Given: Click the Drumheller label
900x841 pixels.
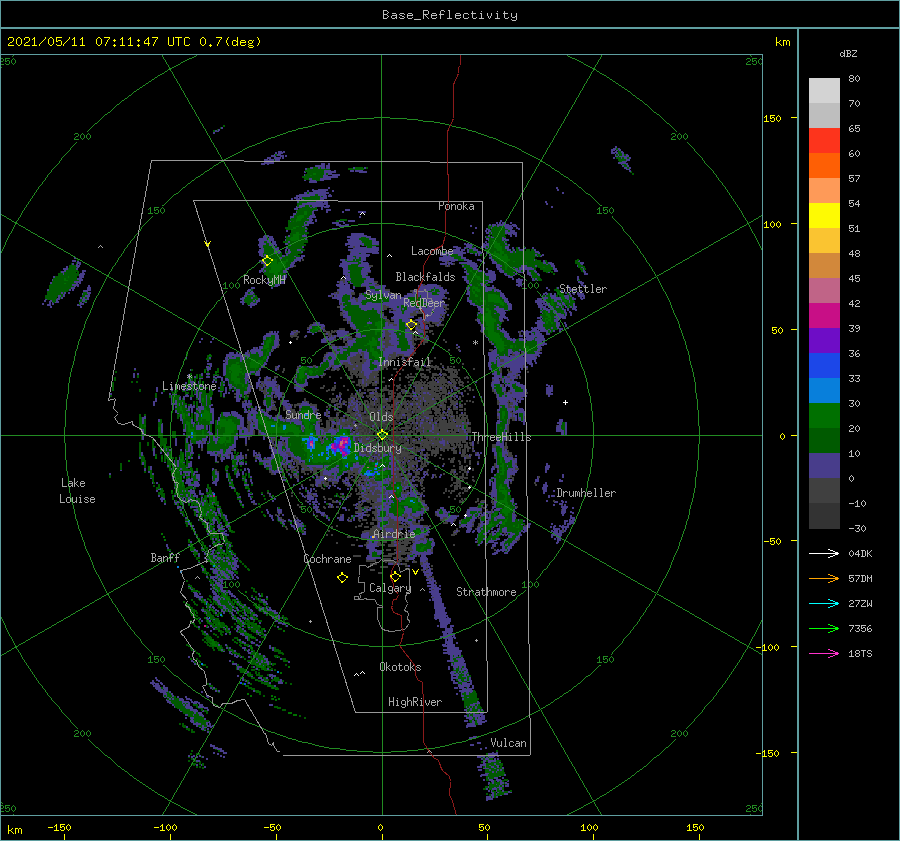Looking at the screenshot, I should [586, 493].
